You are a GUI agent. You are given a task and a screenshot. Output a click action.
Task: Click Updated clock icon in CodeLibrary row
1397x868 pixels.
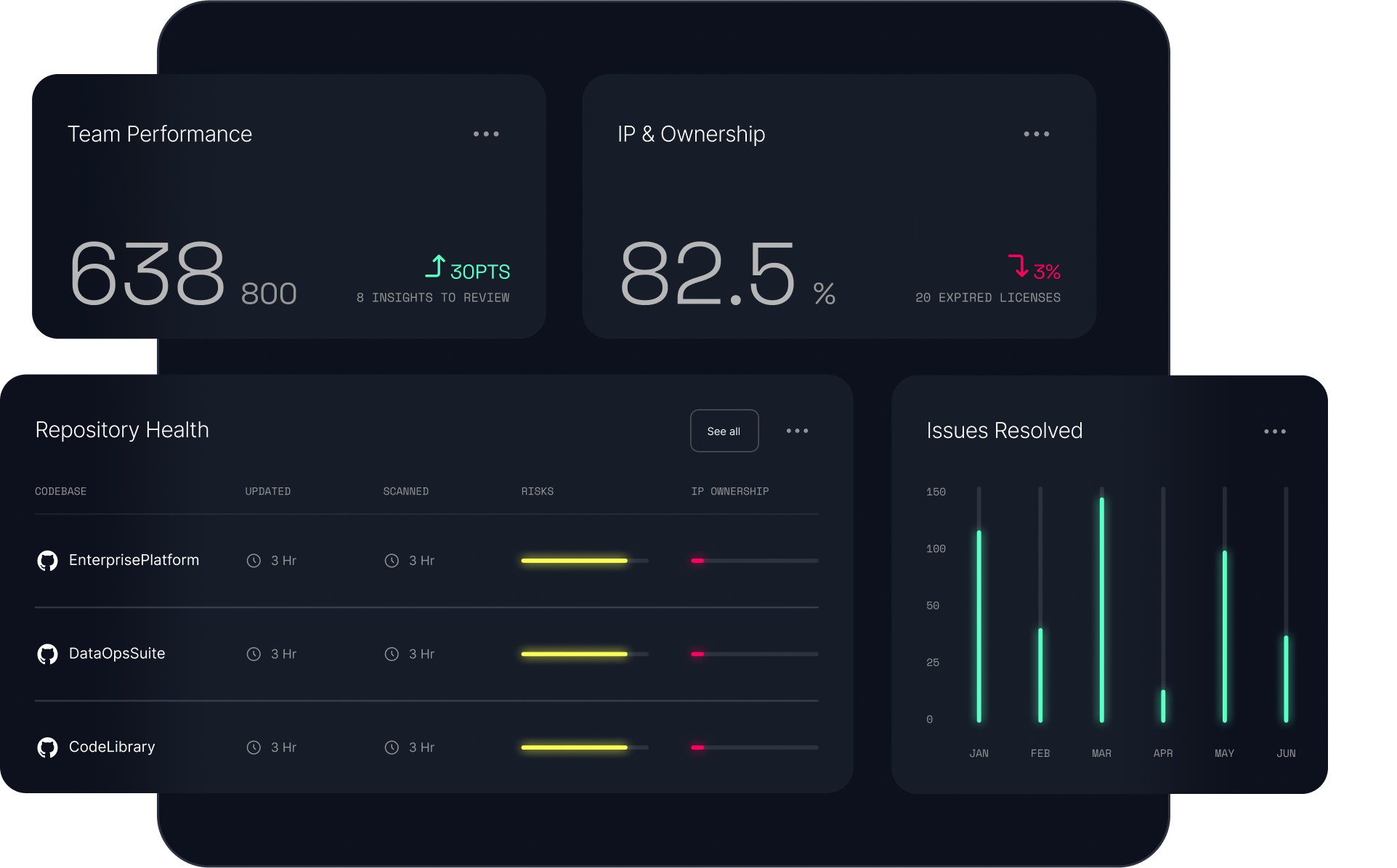pyautogui.click(x=254, y=747)
